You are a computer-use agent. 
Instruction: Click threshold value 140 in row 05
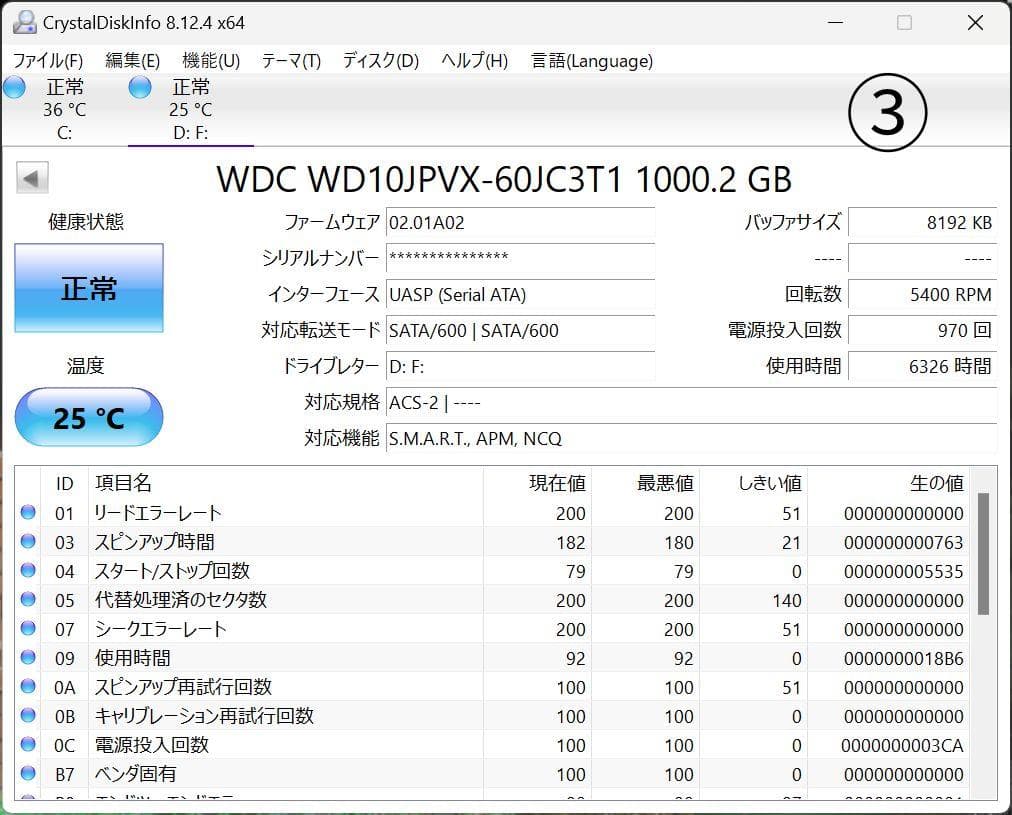787,601
